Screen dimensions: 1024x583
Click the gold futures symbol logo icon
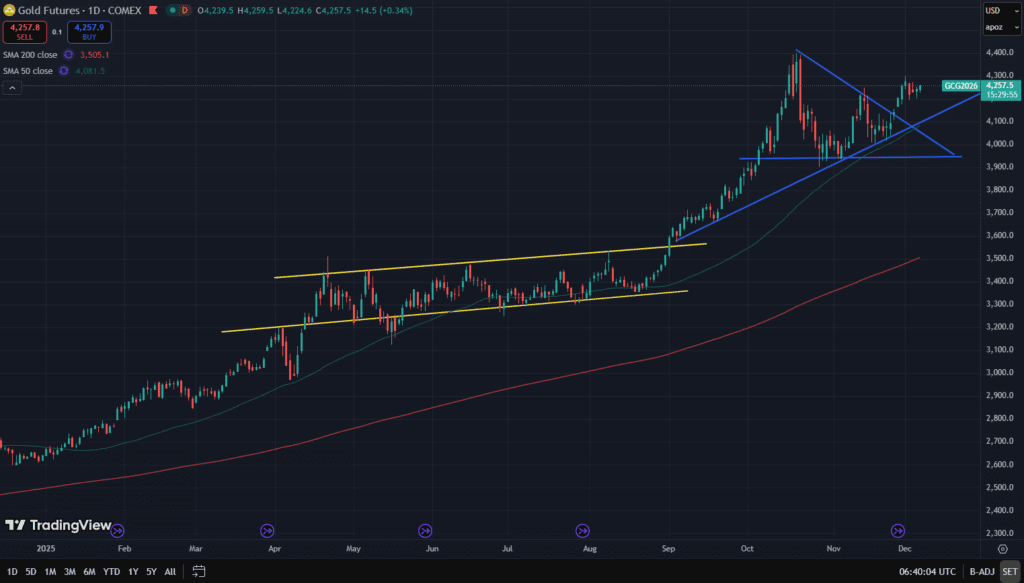(9, 10)
